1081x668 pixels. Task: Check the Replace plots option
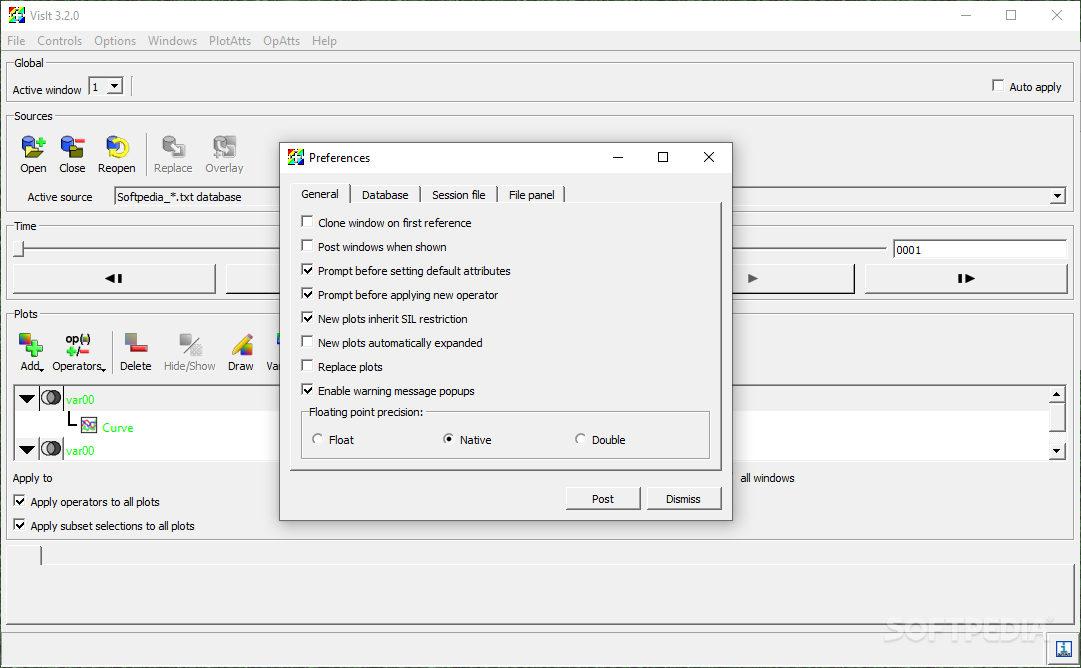coord(307,366)
